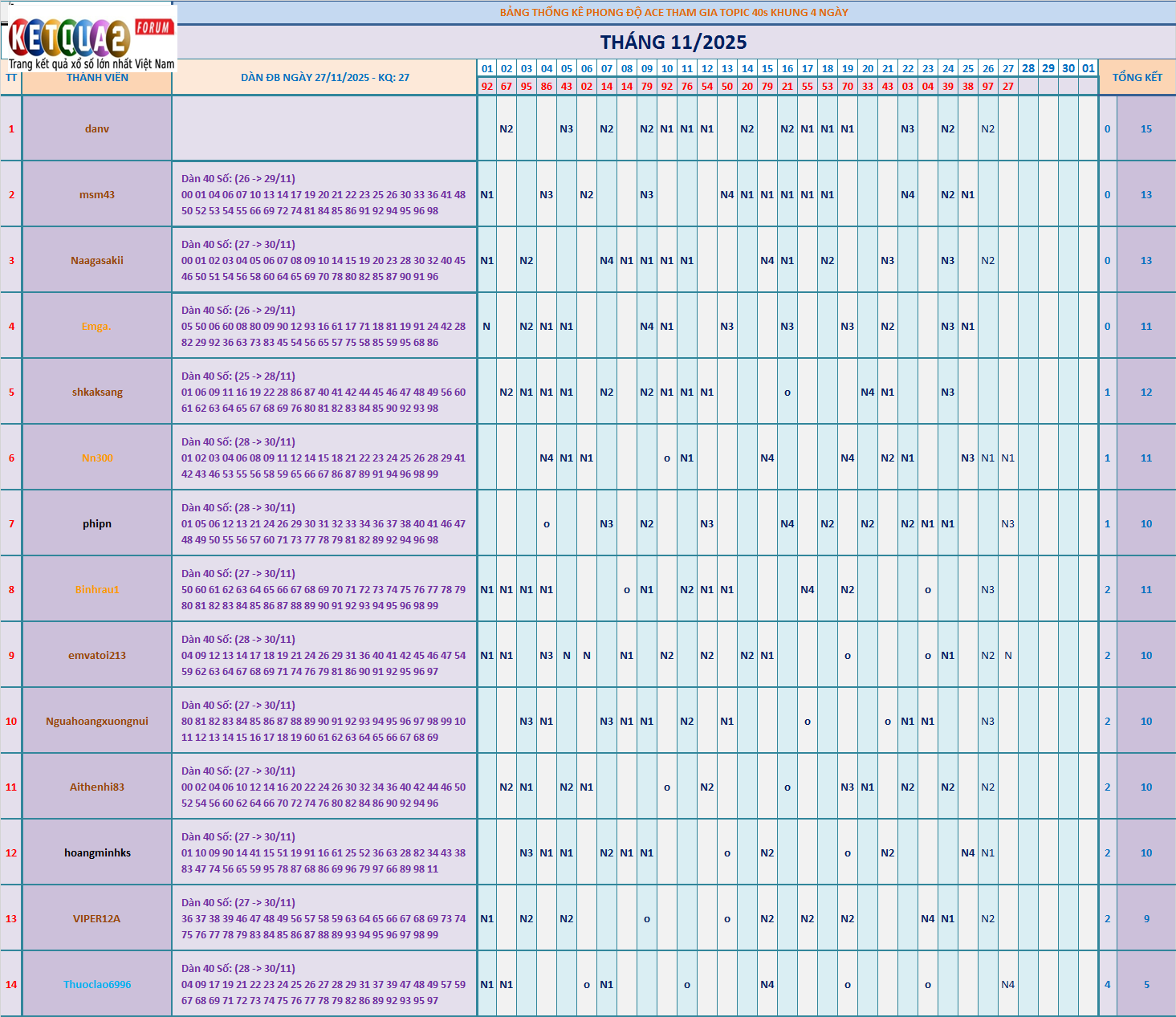Click Thuoclao6996's total score of 5

point(1145,984)
